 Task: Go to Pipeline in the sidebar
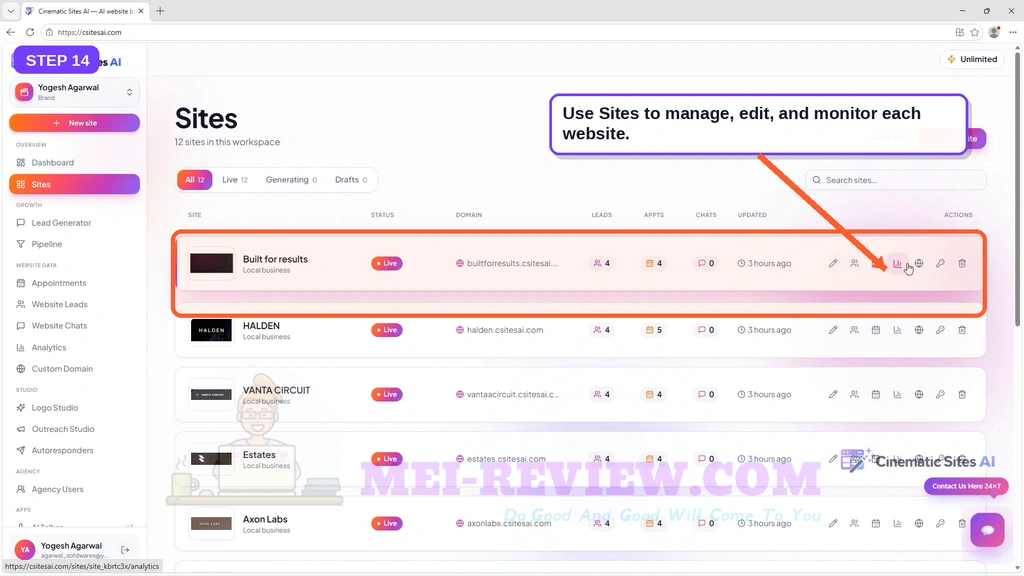(74, 244)
